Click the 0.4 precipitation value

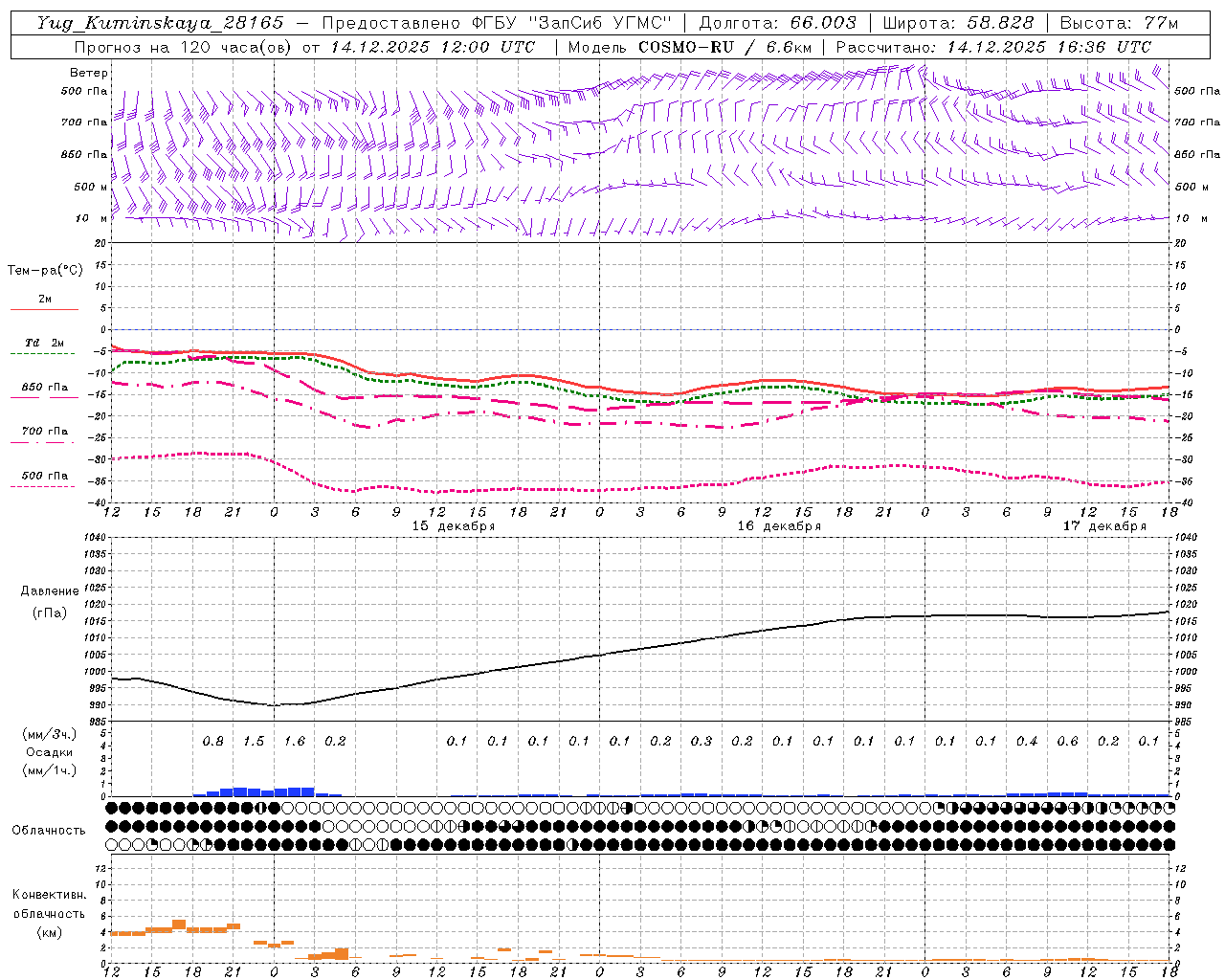[1027, 742]
